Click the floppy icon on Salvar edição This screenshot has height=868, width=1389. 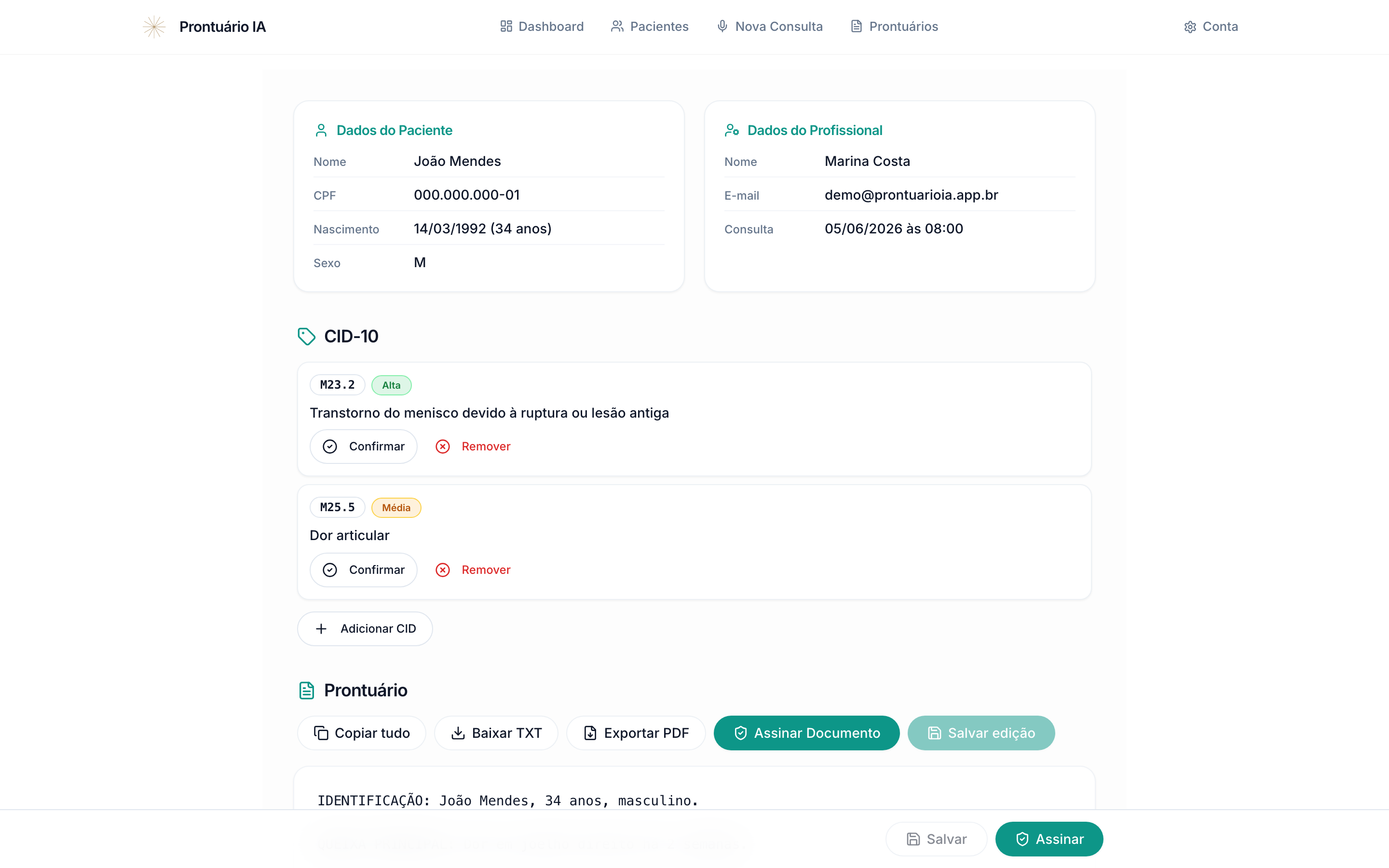pos(934,733)
